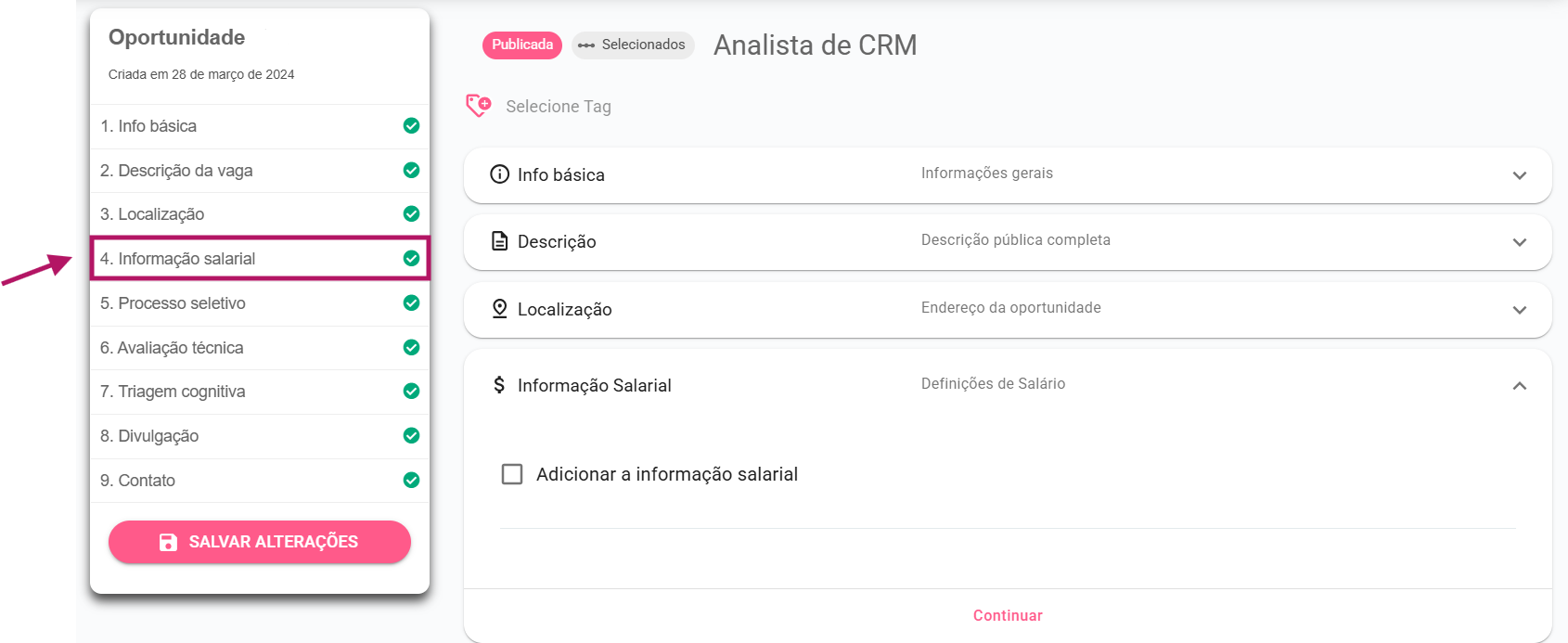The image size is (1568, 643).
Task: Click green check icon beside Info básica step
Action: point(411,126)
